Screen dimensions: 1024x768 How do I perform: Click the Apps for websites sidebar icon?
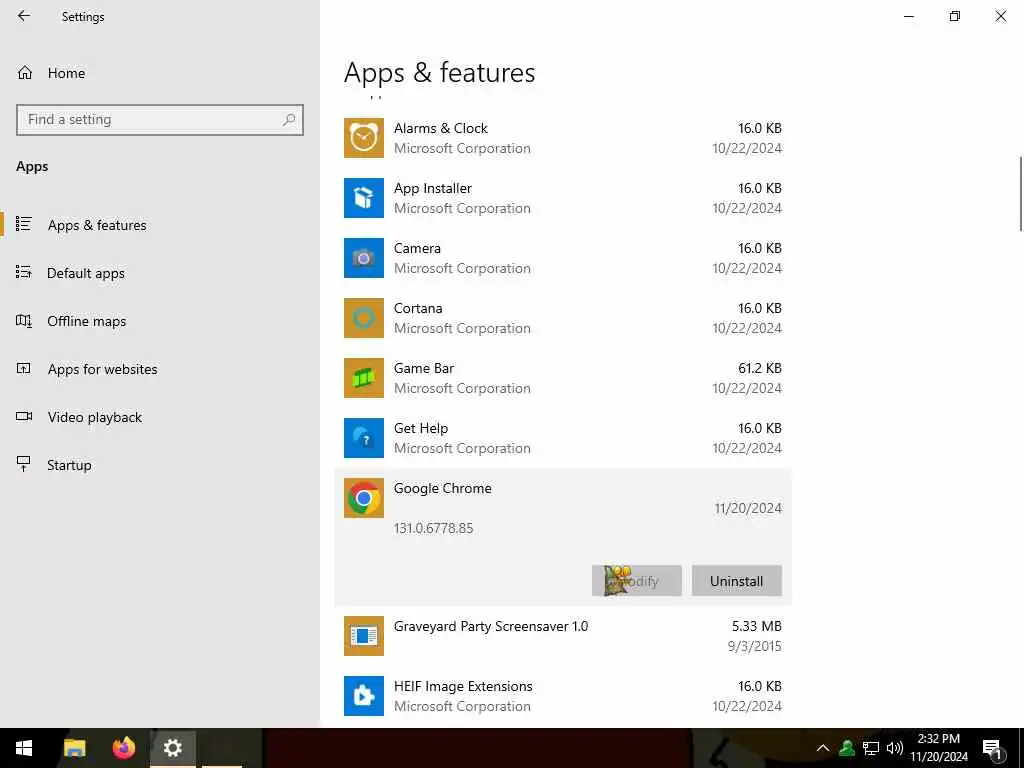coord(24,368)
